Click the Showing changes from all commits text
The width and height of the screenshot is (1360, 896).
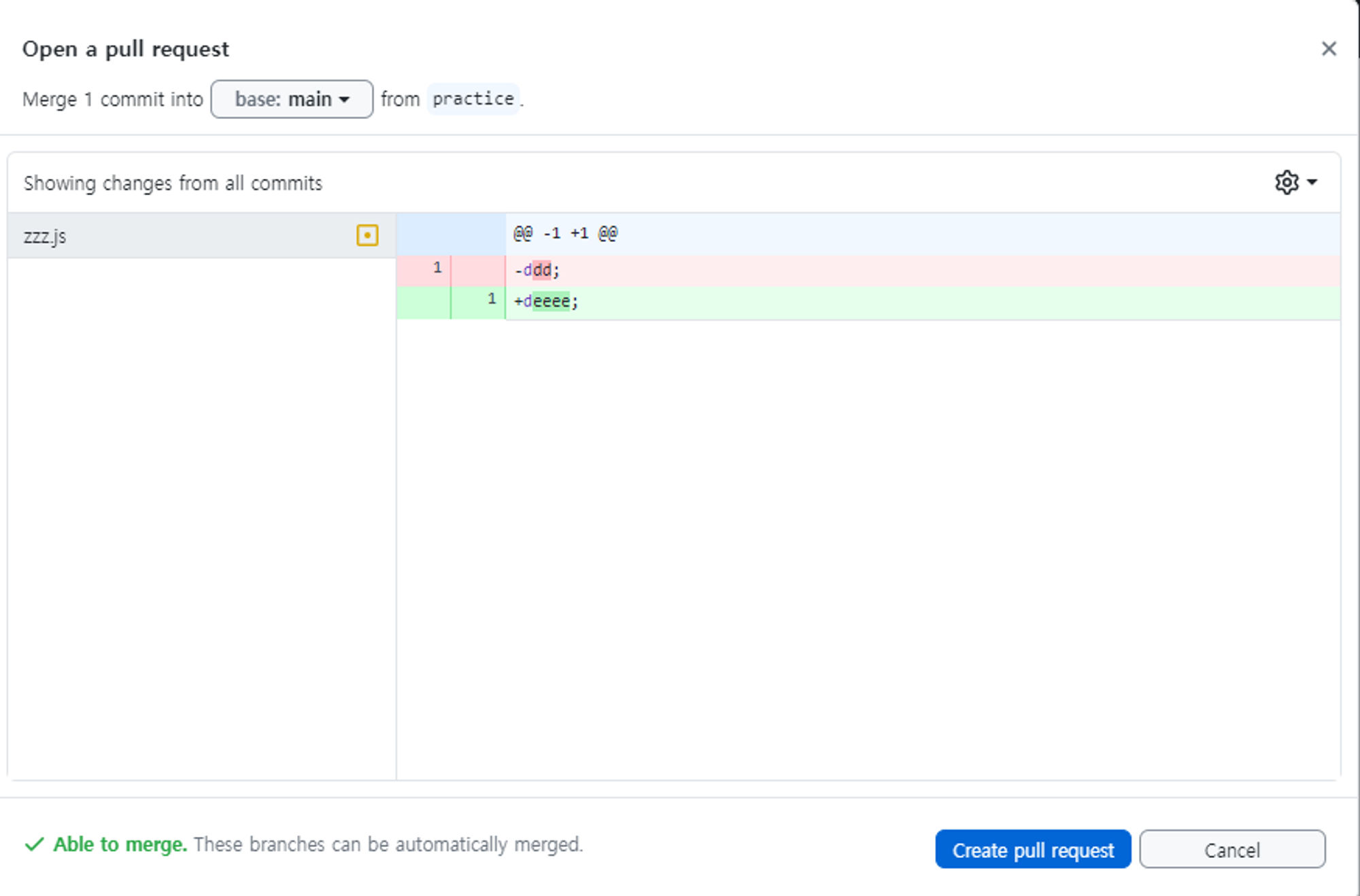tap(173, 183)
